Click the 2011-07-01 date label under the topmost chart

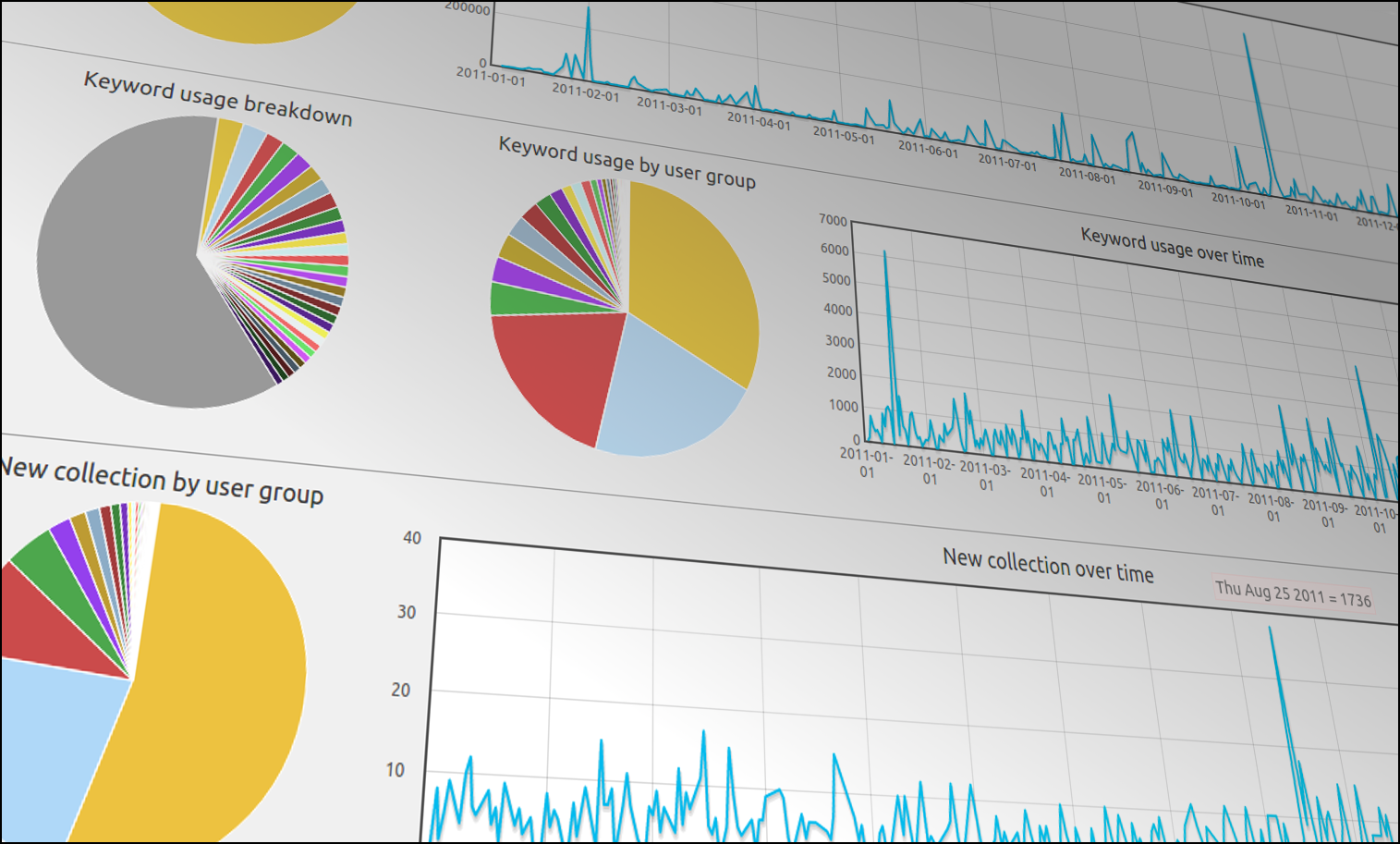(x=1007, y=163)
